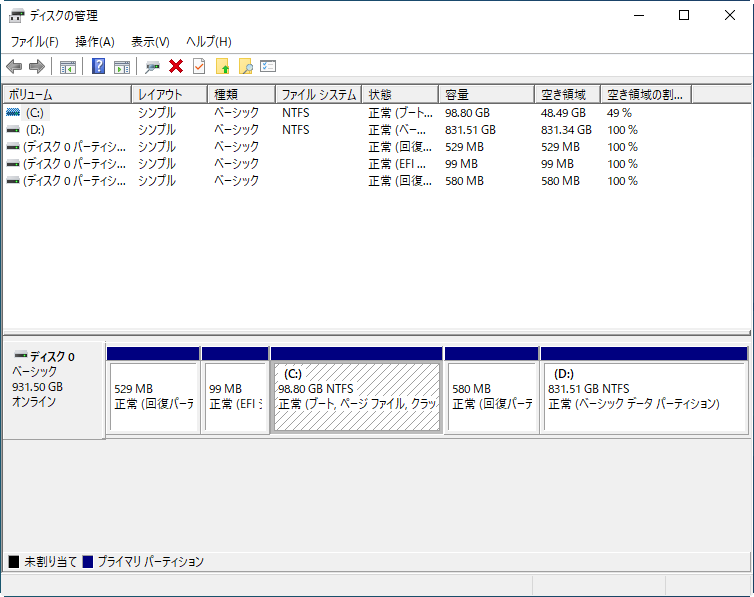Sort by the ボリューム column header
The height and width of the screenshot is (597, 754).
point(67,94)
